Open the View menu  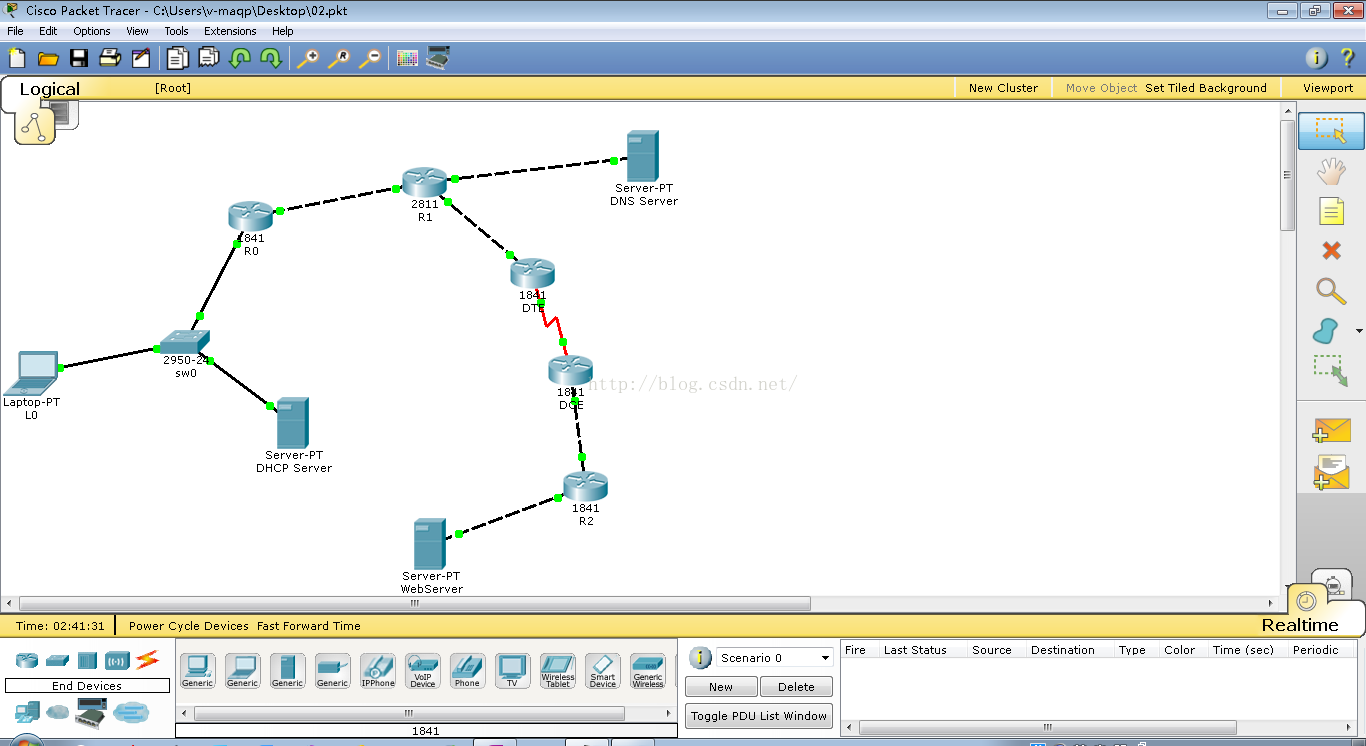pos(137,31)
